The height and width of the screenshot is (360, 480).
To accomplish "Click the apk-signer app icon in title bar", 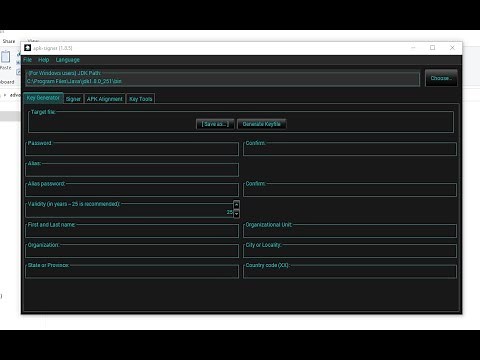I will [27, 48].
